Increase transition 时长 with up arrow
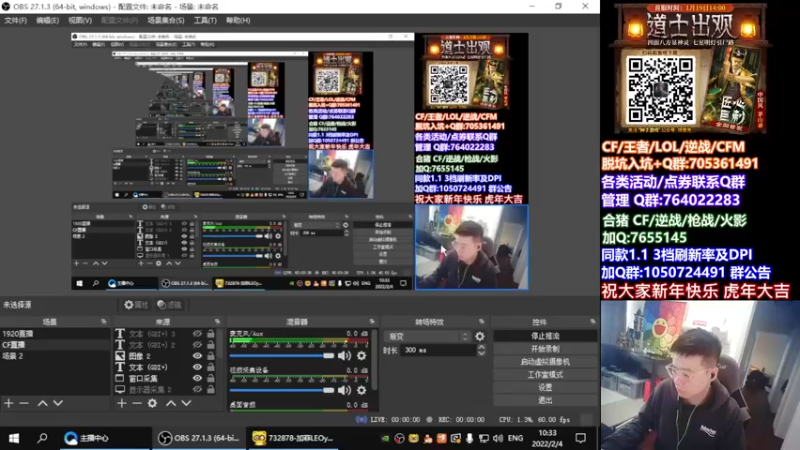This screenshot has width=800, height=450. 481,347
